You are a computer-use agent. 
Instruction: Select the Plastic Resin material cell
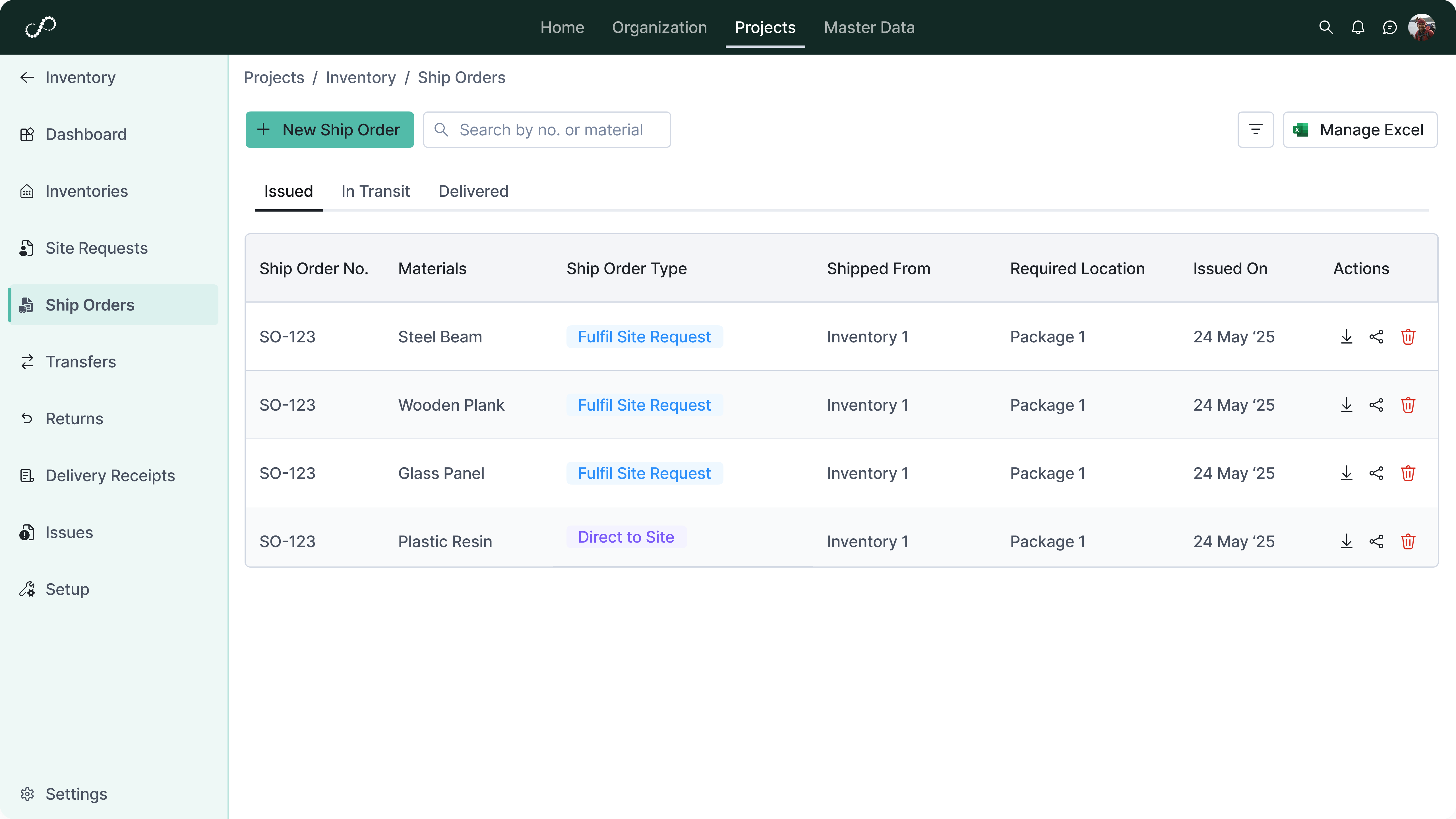click(445, 541)
